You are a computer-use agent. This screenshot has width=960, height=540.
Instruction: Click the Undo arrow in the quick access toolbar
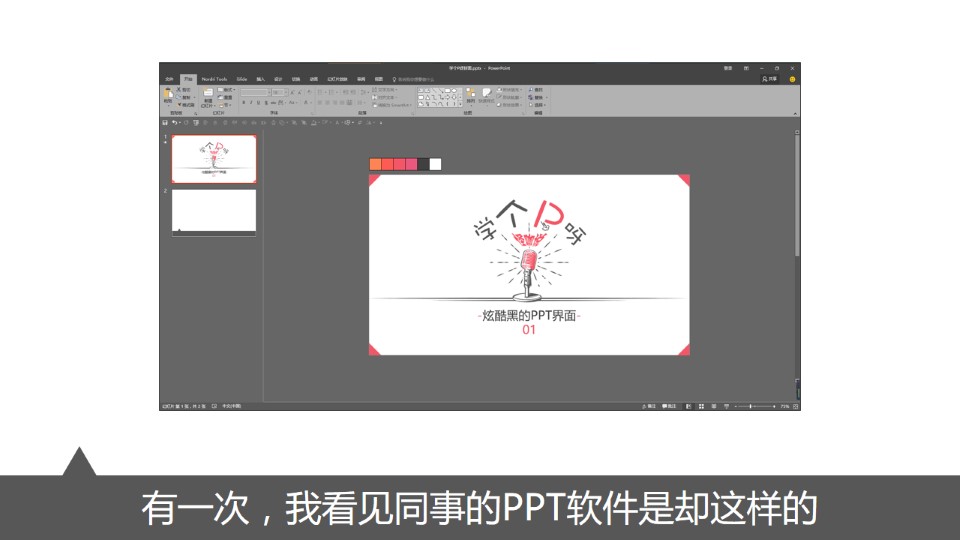coord(175,122)
